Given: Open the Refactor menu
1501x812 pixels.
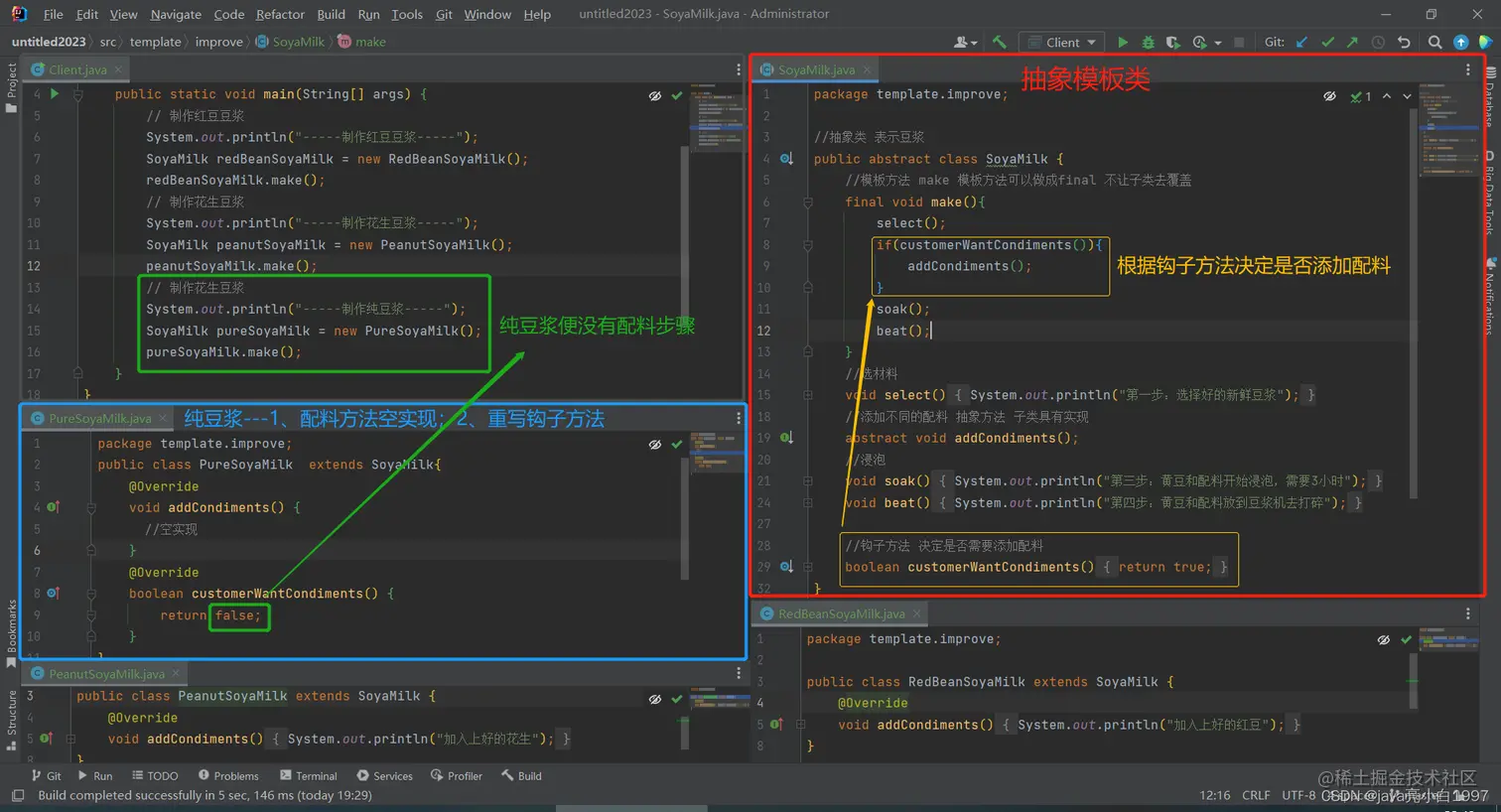Looking at the screenshot, I should 280,14.
